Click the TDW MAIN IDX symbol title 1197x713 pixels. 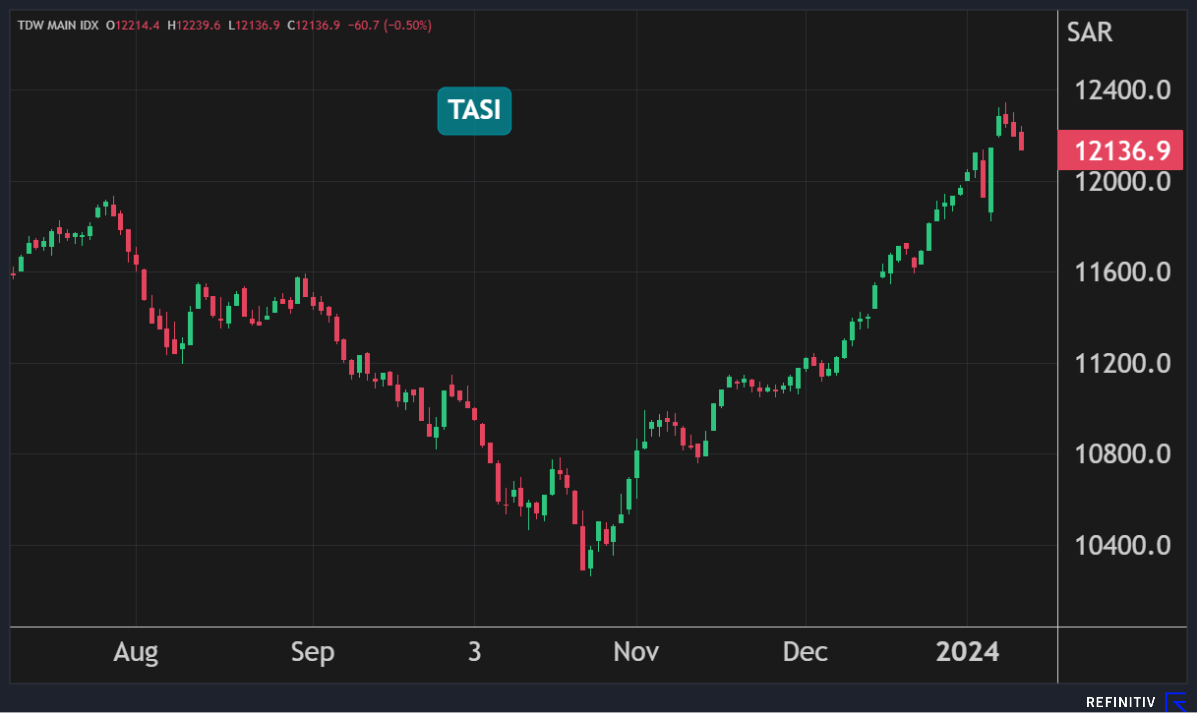(57, 23)
